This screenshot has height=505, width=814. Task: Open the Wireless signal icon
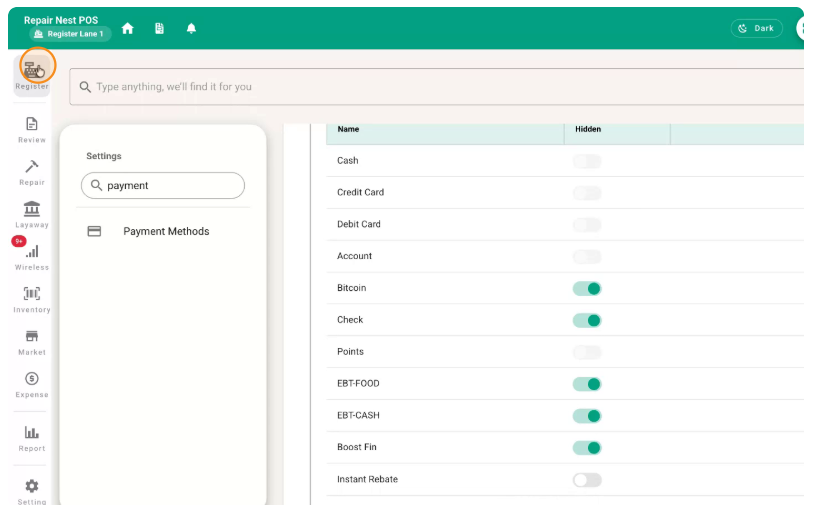point(32,252)
